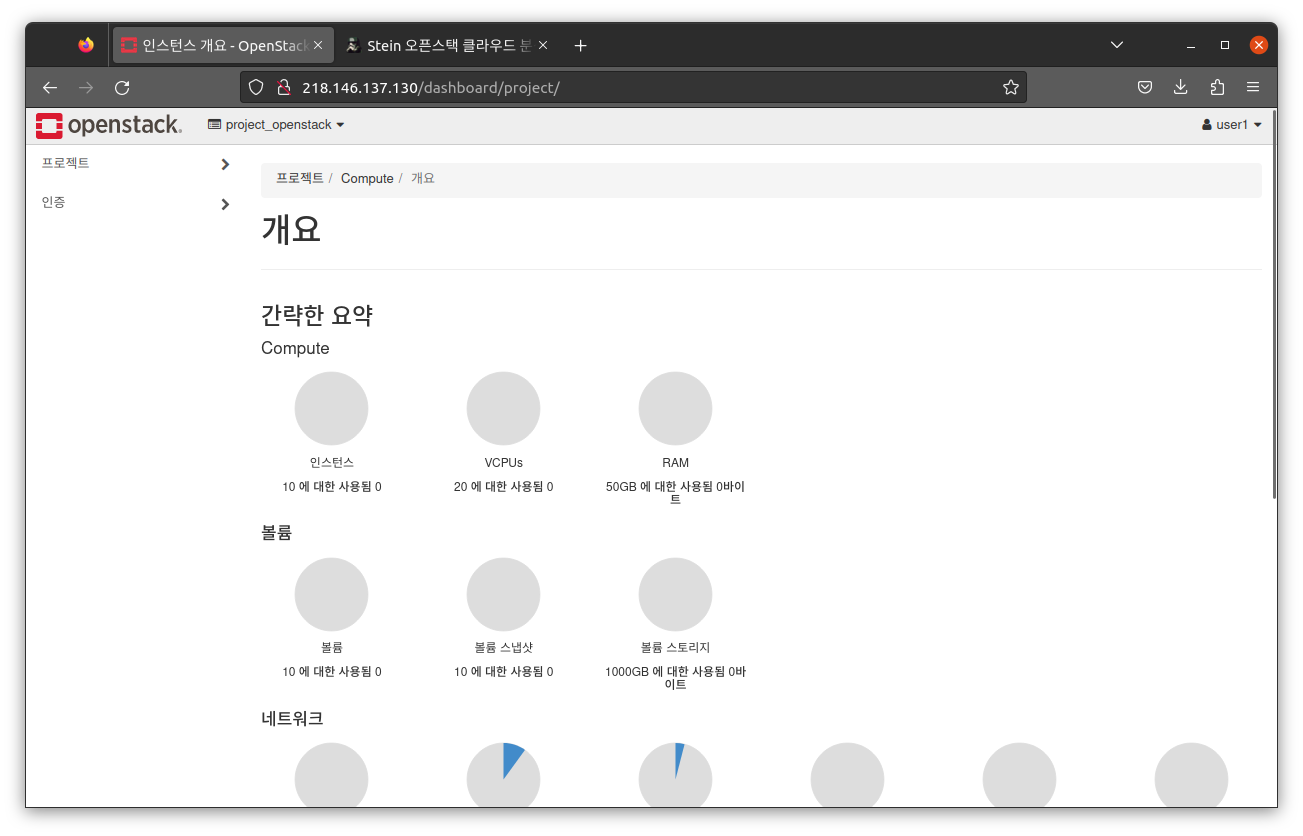The width and height of the screenshot is (1303, 836).
Task: Click the 네트워크 section heading
Action: coord(292,718)
